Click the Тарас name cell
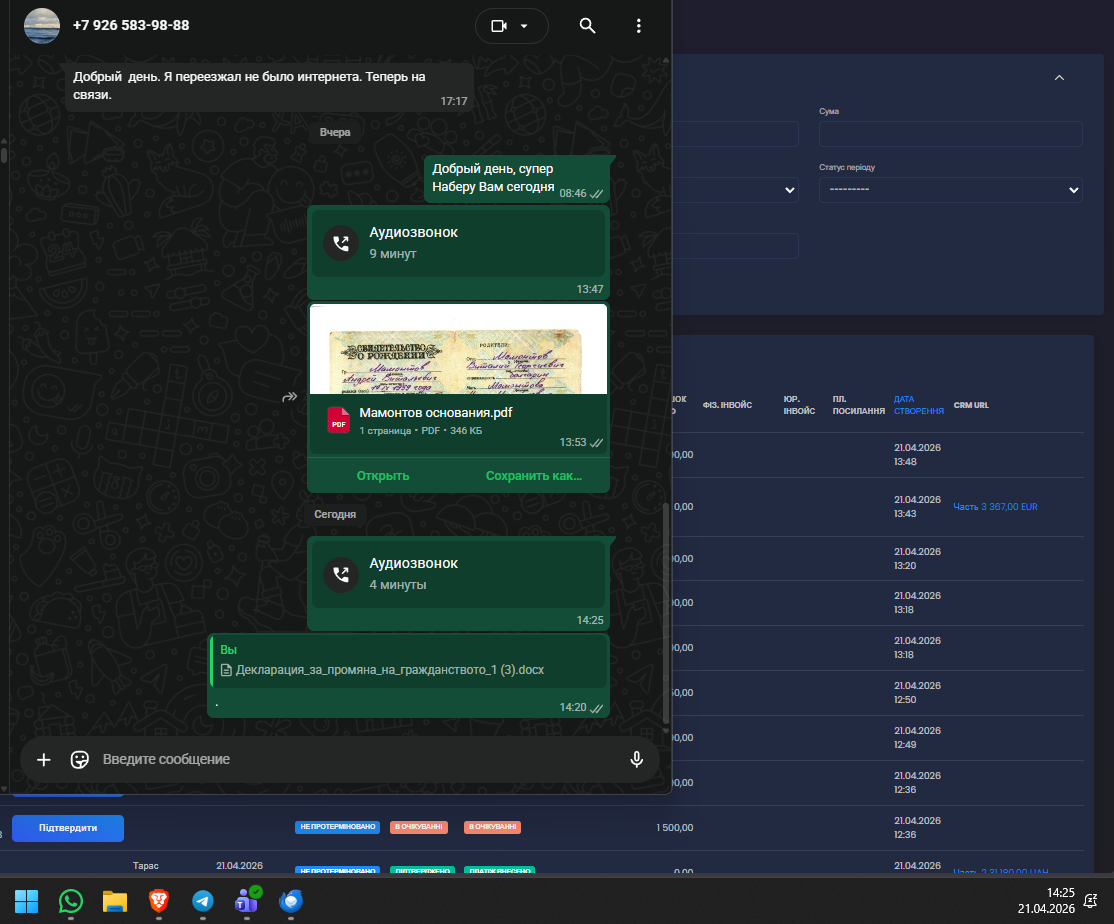 tap(146, 866)
